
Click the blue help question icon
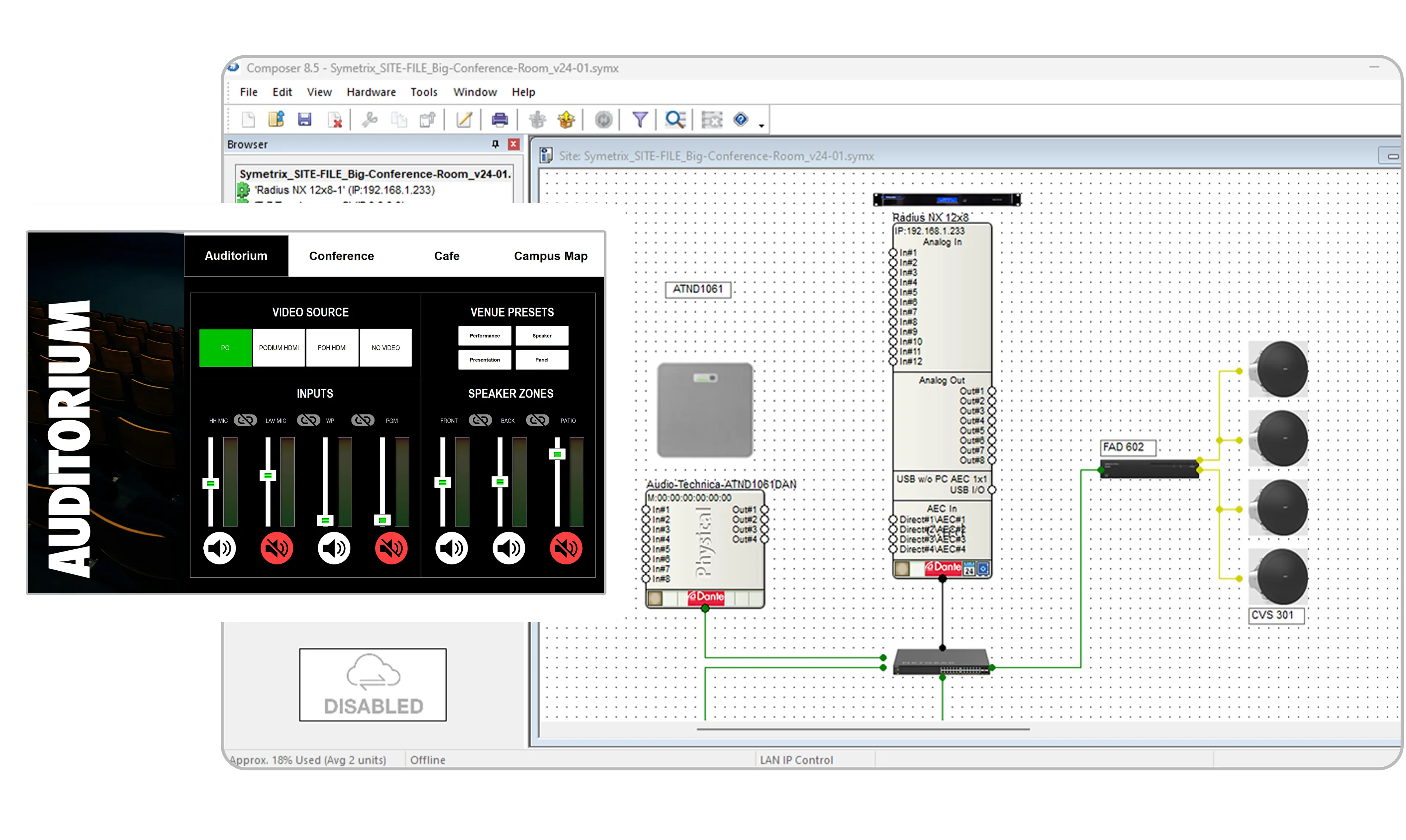point(740,119)
